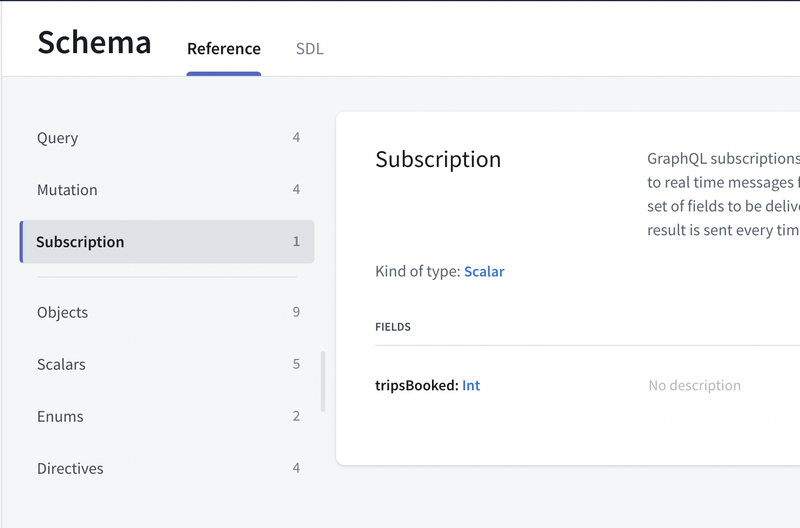Switch to the SDL tab
Screen dimensions: 800x528
(x=309, y=49)
